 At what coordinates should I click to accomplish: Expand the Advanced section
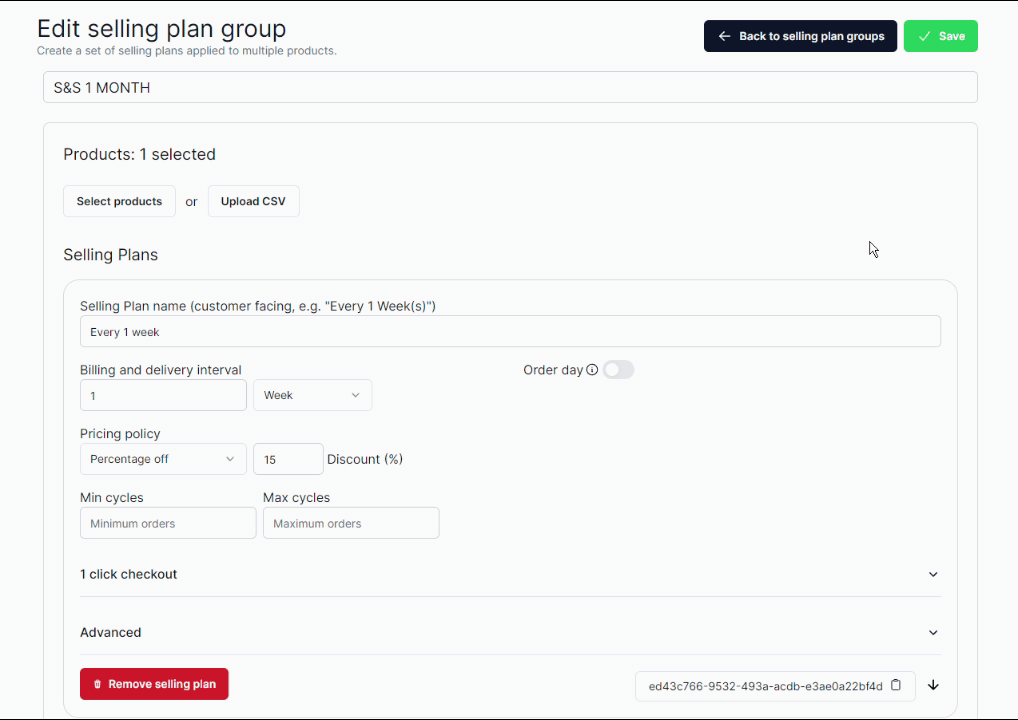point(510,632)
